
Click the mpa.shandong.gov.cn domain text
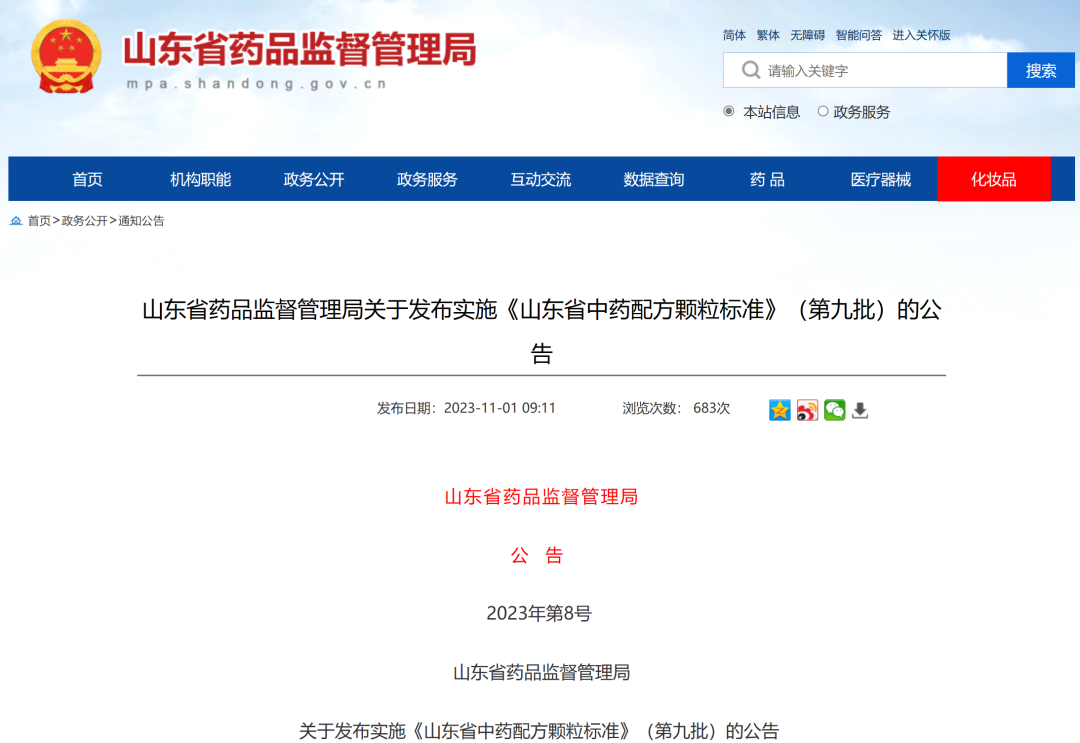[x=256, y=84]
